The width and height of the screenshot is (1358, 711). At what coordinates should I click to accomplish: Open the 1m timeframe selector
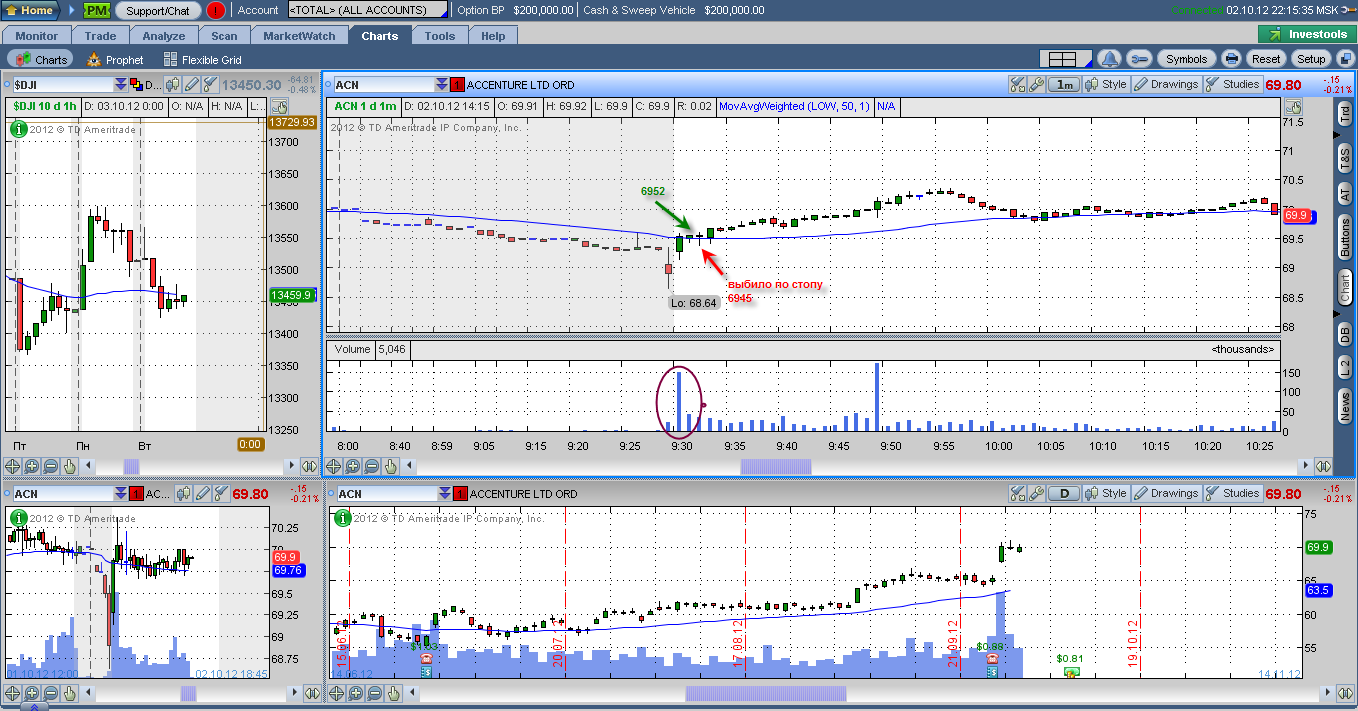1064,85
